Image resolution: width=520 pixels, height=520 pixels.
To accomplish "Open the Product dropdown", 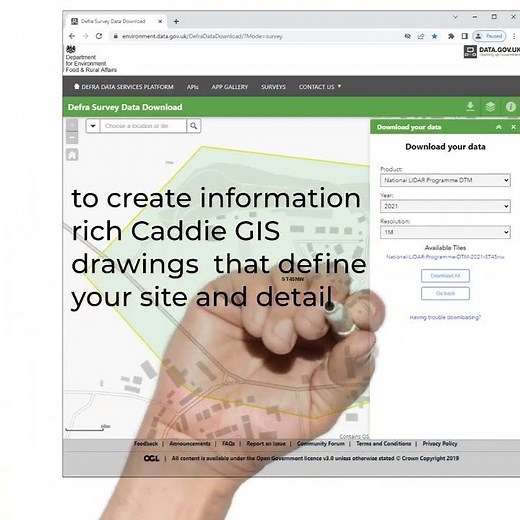I will 445,180.
